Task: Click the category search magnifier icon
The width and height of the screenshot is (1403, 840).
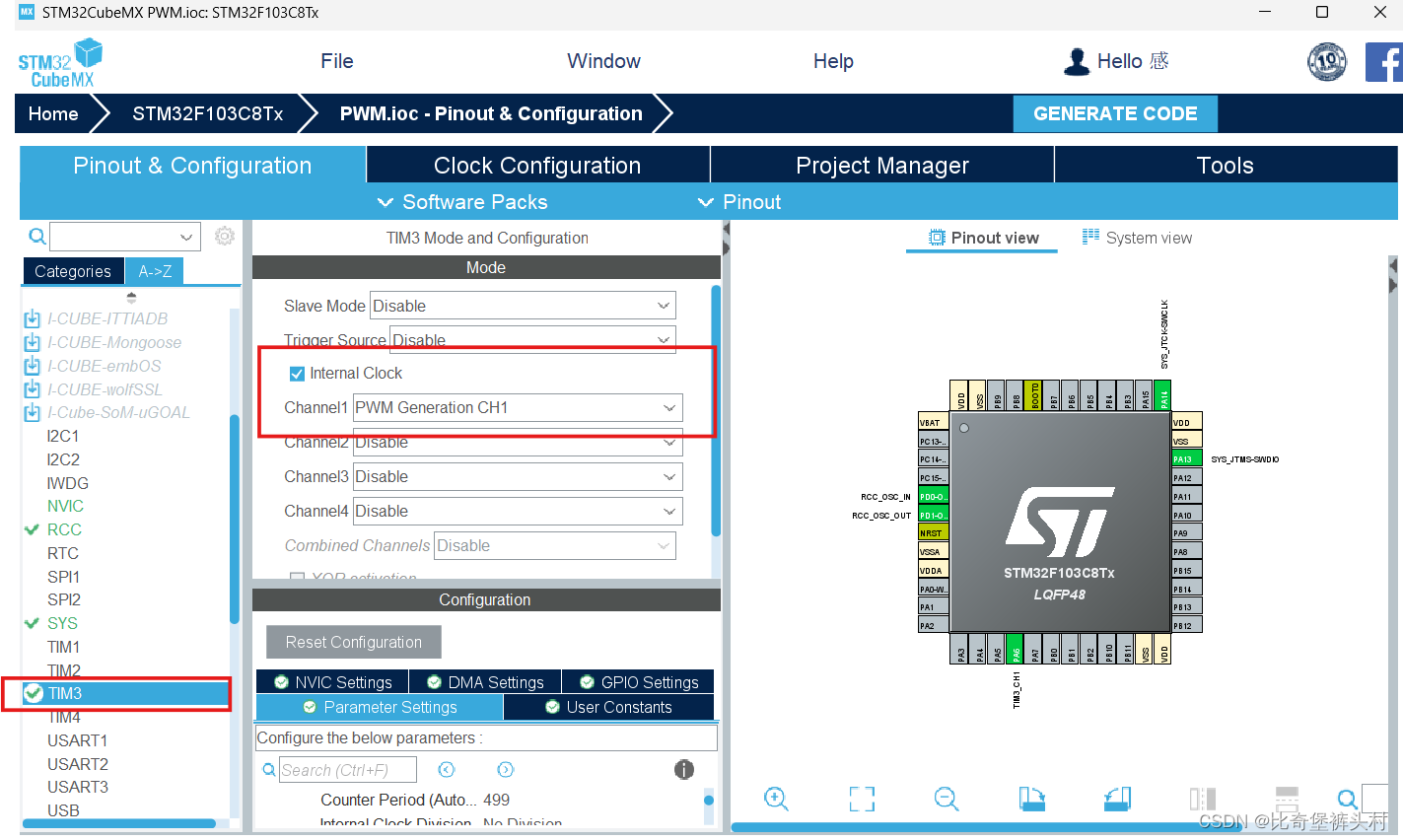Action: (36, 236)
